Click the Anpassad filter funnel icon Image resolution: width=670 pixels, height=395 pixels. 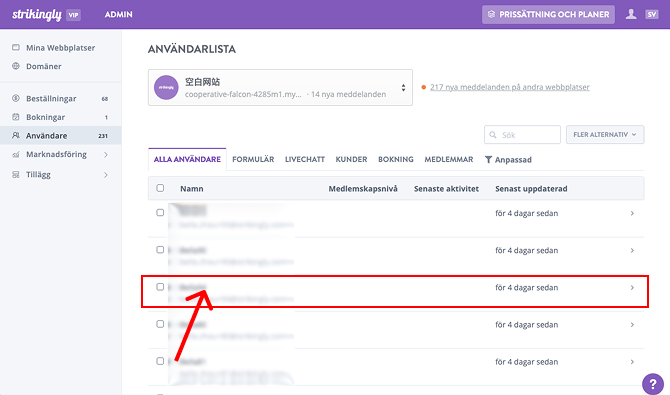click(488, 159)
